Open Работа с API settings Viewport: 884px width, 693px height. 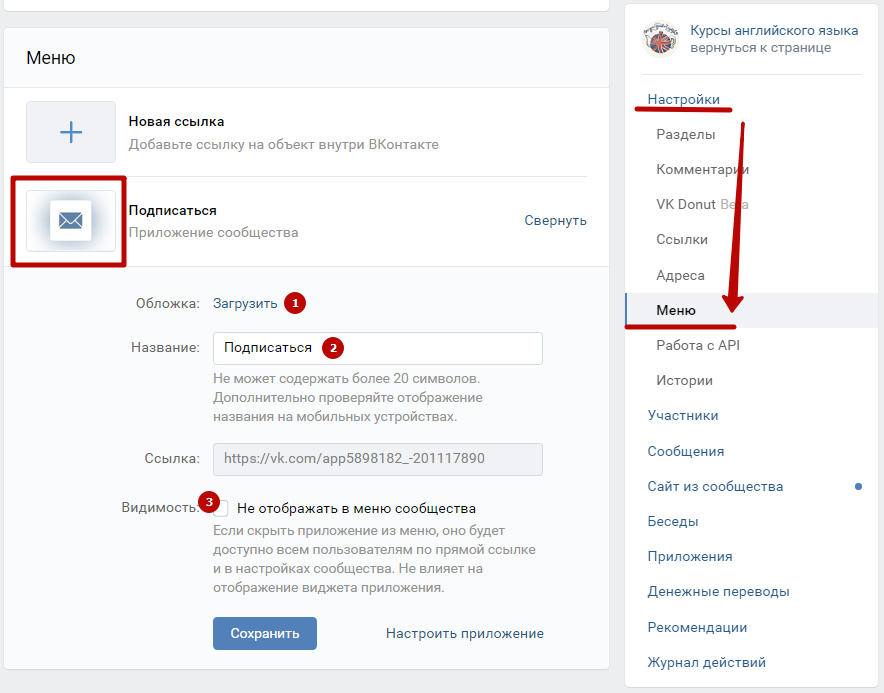698,345
